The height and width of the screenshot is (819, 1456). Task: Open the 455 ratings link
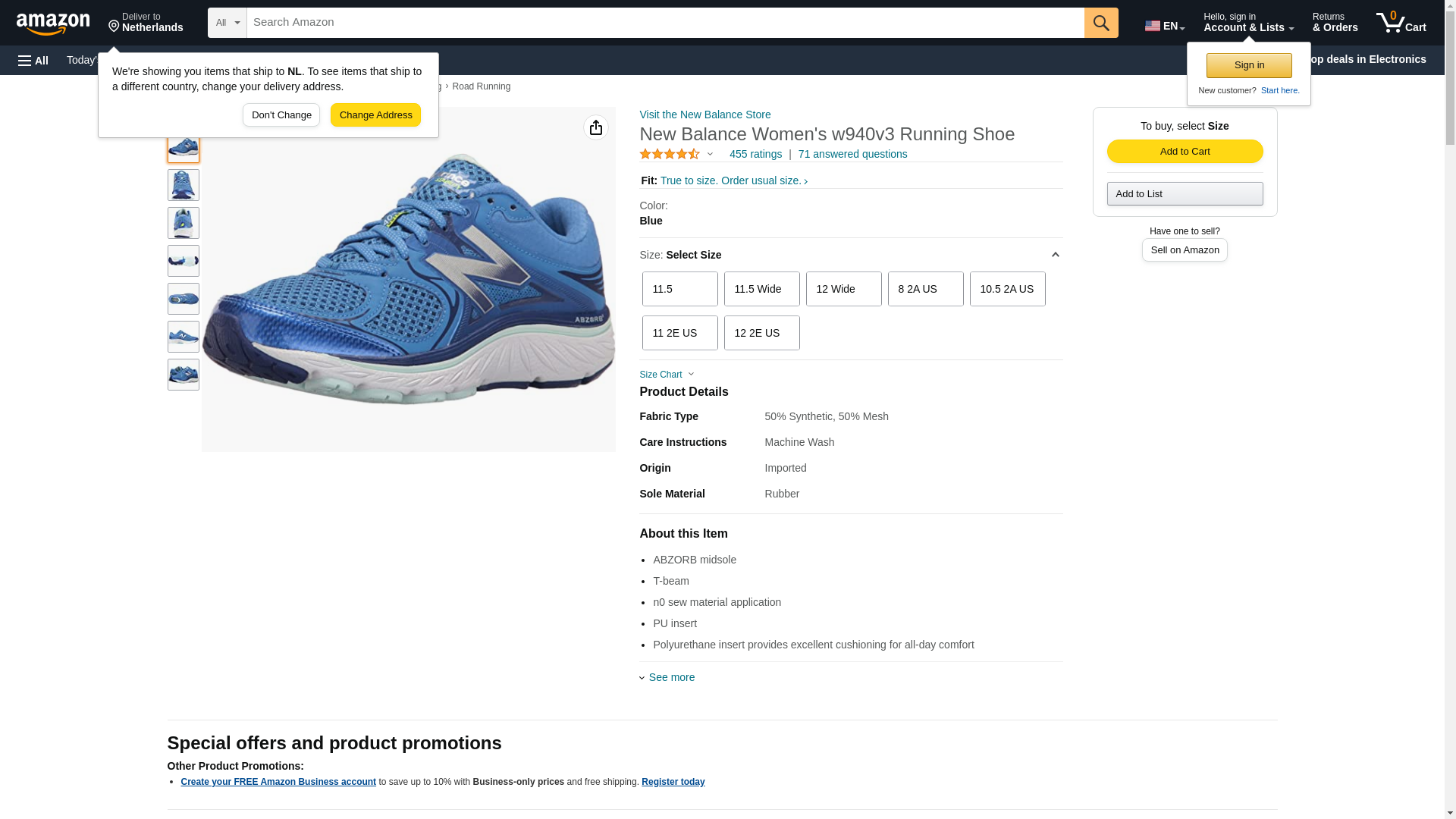[x=755, y=154]
